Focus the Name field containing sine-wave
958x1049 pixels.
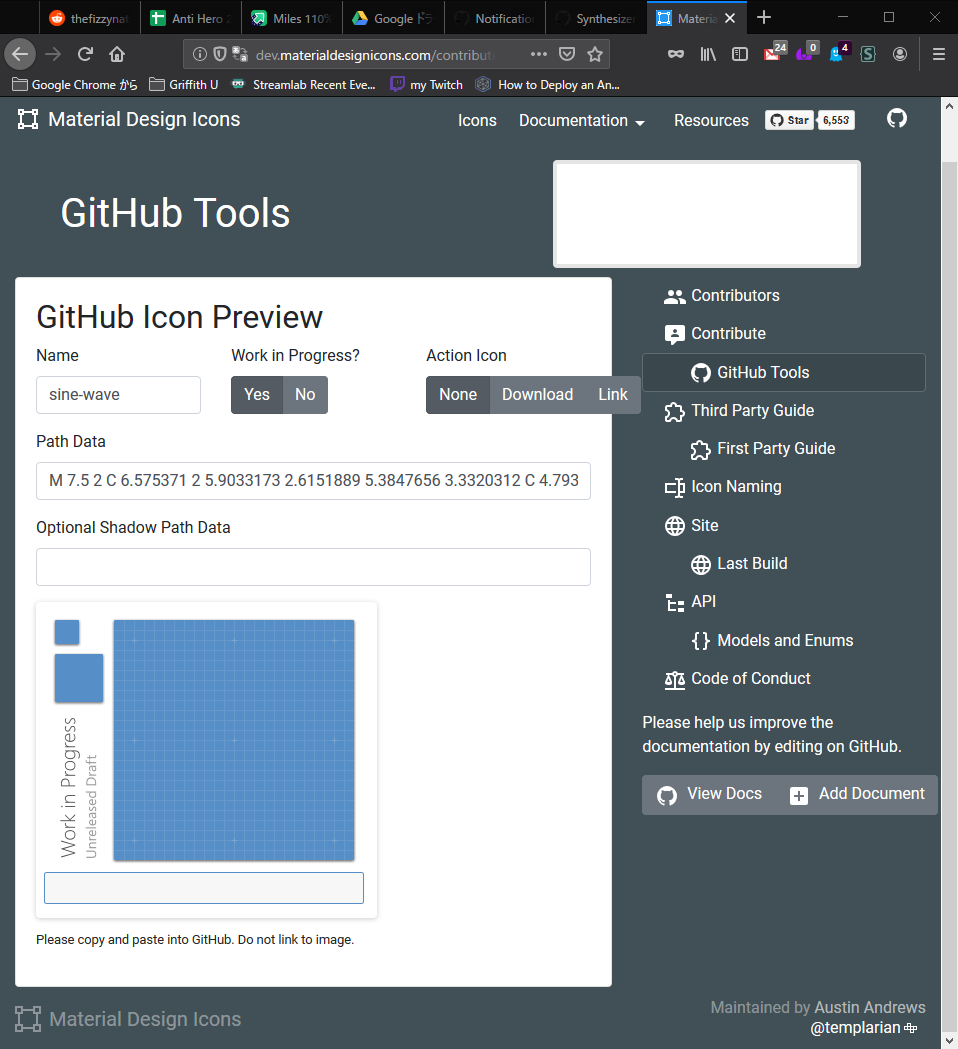118,395
